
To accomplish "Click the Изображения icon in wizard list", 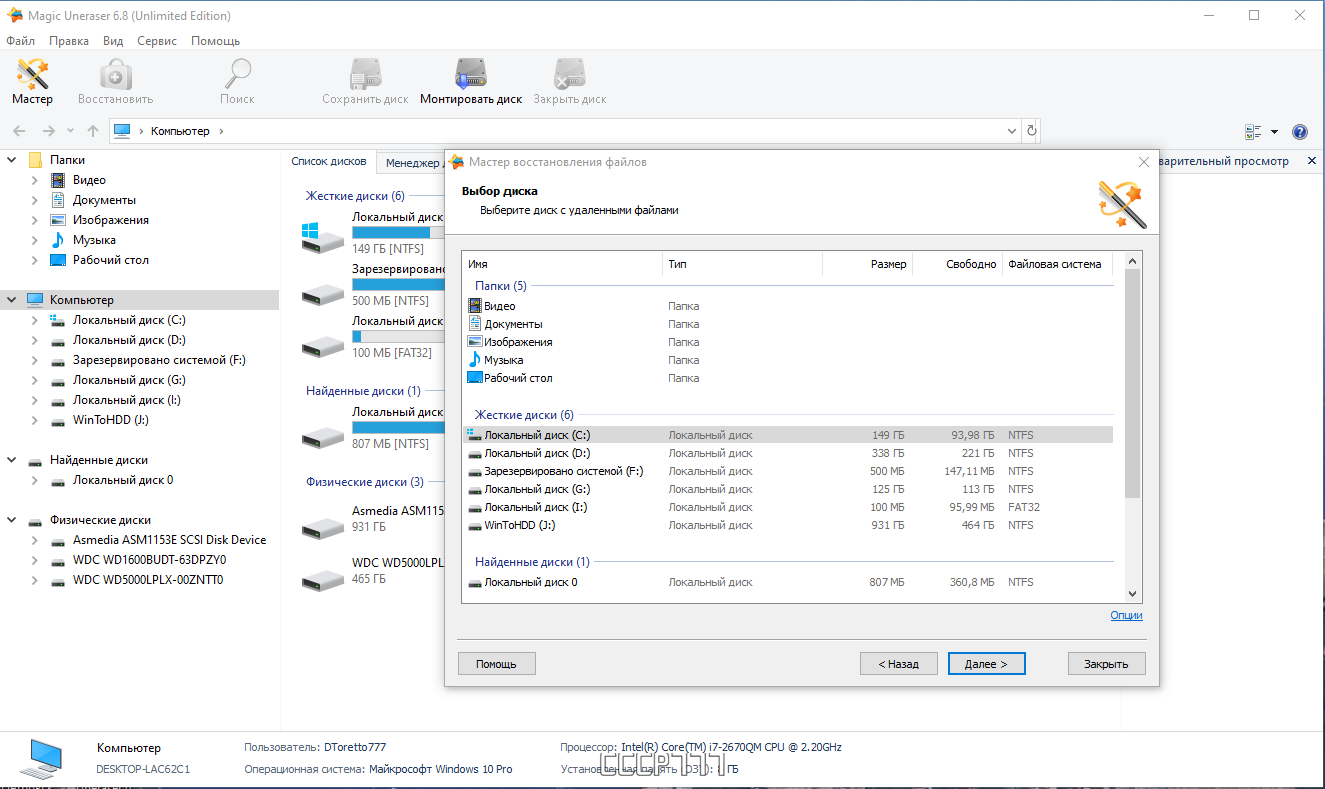I will 475,342.
